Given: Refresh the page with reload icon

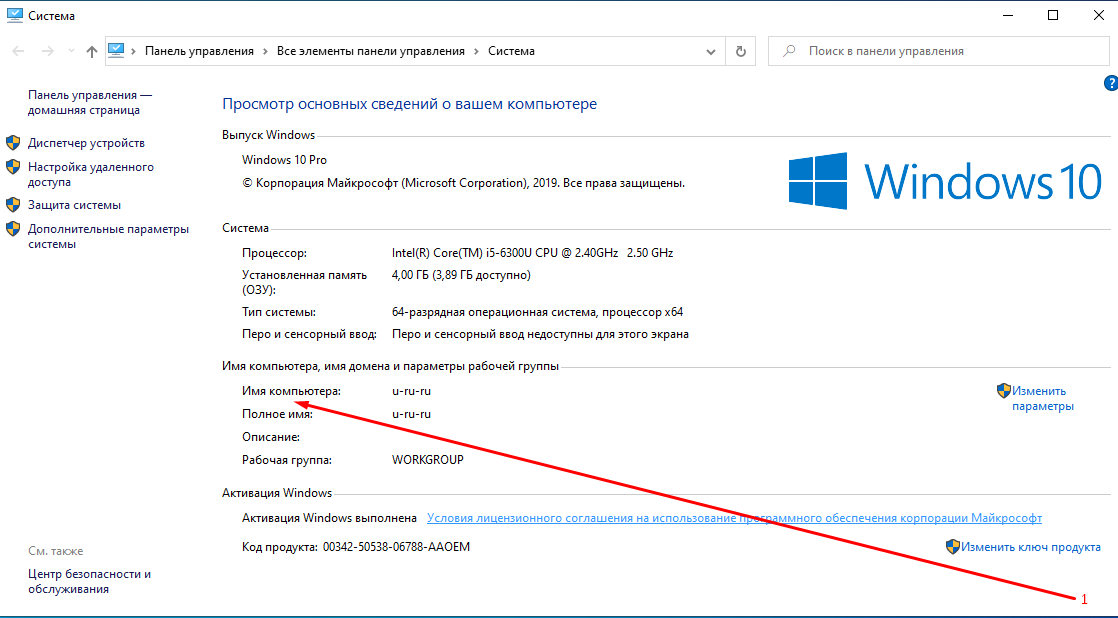Looking at the screenshot, I should tap(741, 51).
